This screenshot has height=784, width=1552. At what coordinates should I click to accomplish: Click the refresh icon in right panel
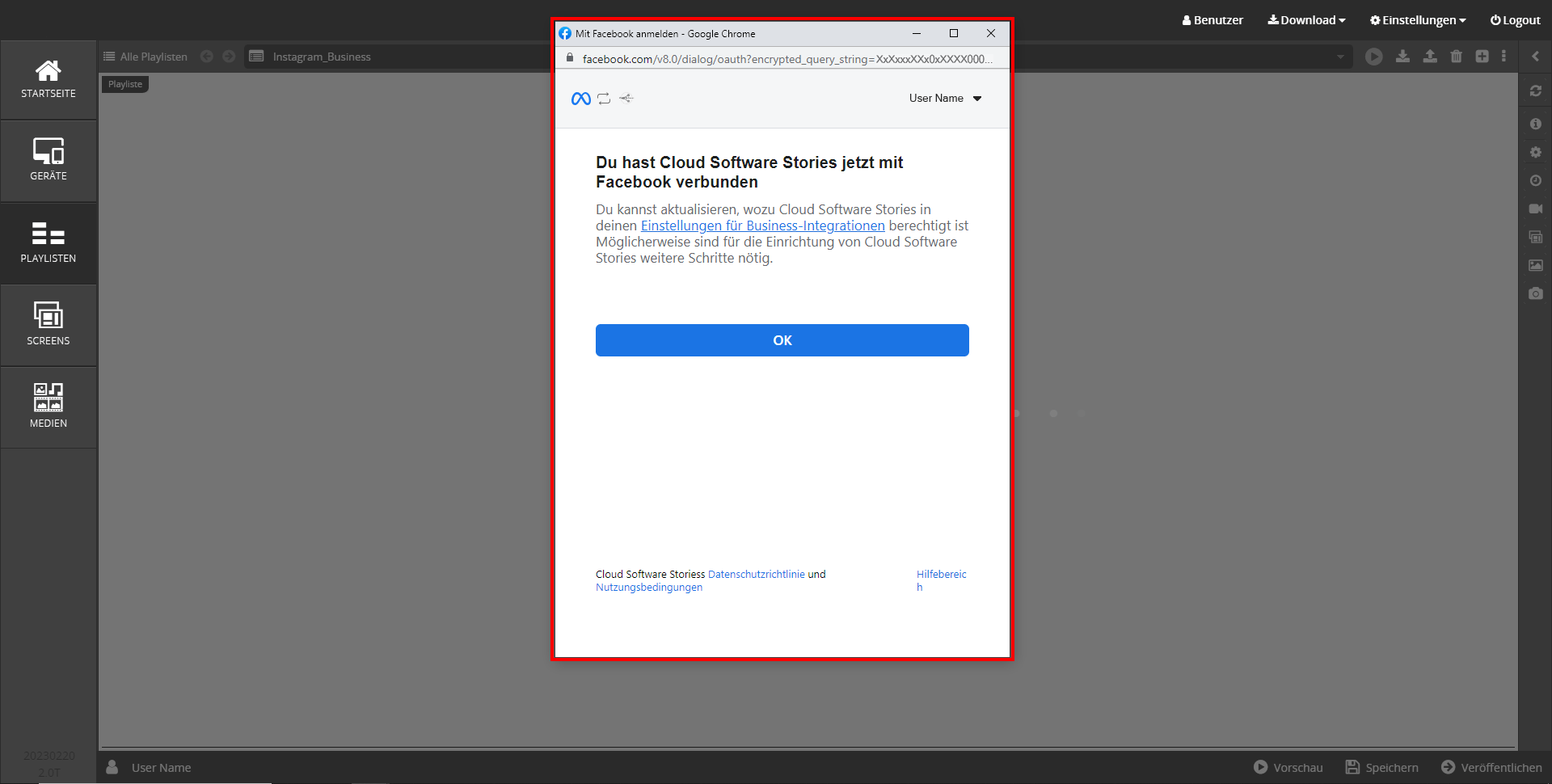coord(1535,91)
